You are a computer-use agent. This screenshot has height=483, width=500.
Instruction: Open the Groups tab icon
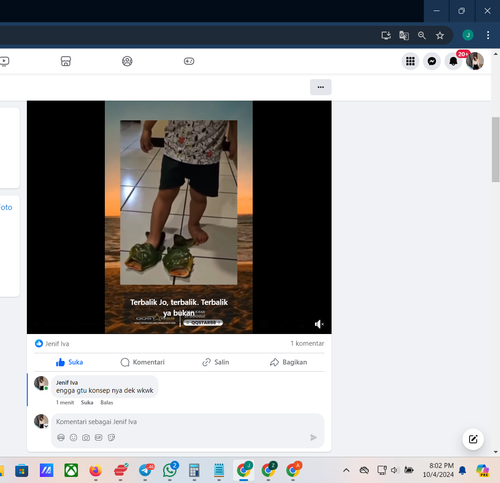coord(127,61)
